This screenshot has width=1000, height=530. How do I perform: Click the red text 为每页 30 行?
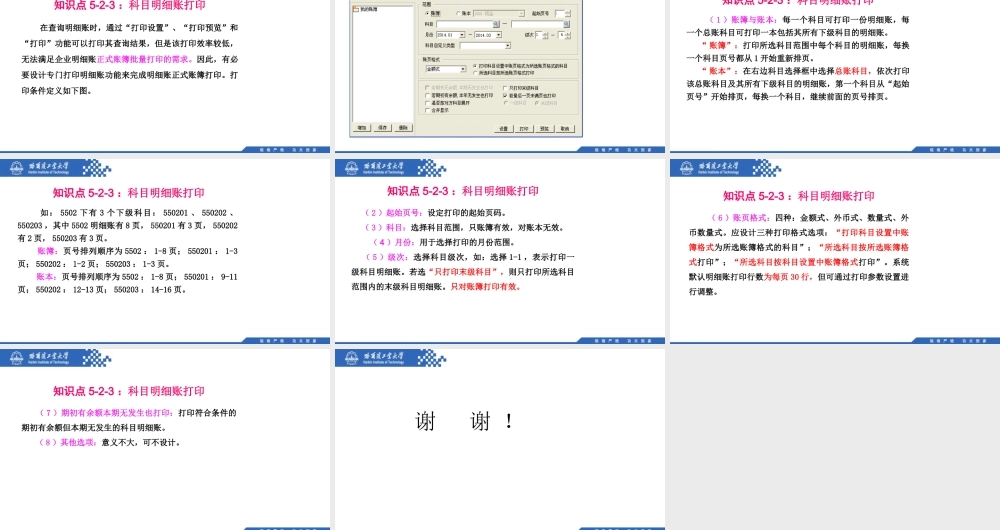coord(787,277)
